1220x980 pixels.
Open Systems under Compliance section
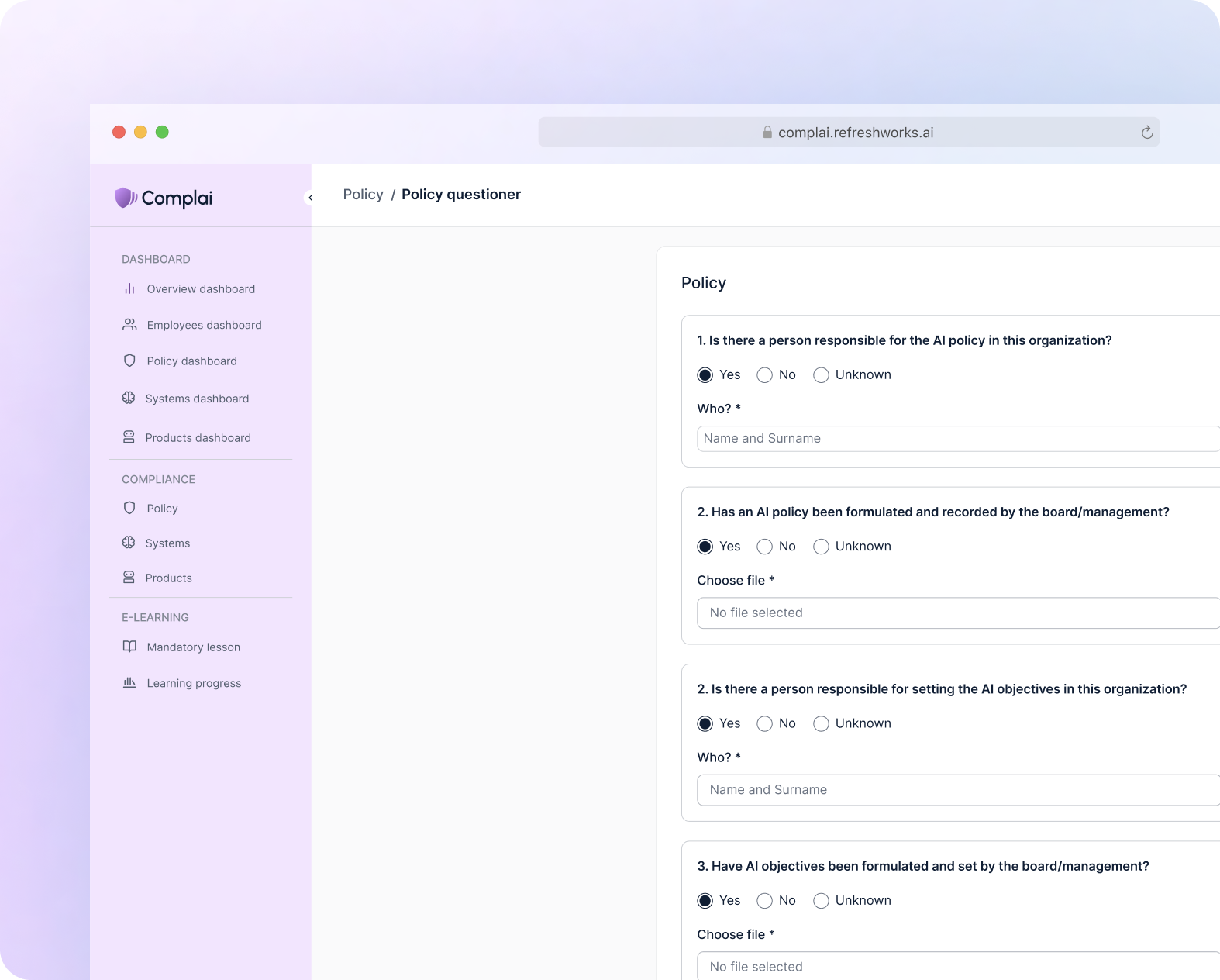point(167,543)
